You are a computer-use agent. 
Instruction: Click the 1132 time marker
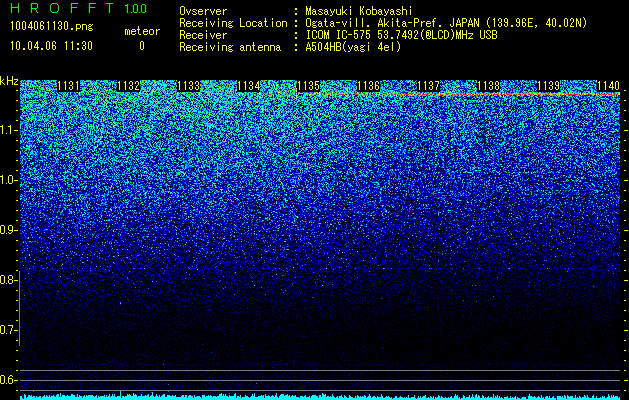pos(128,86)
